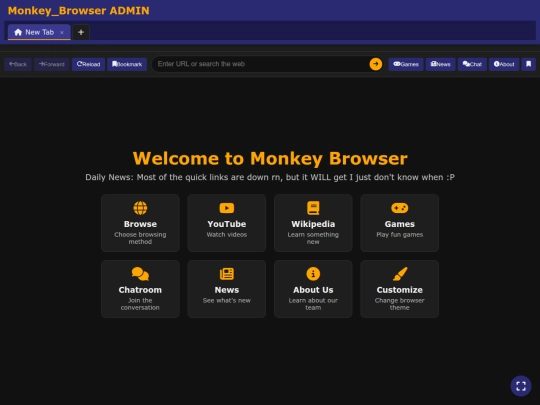Click the orange go arrow button

(x=376, y=64)
